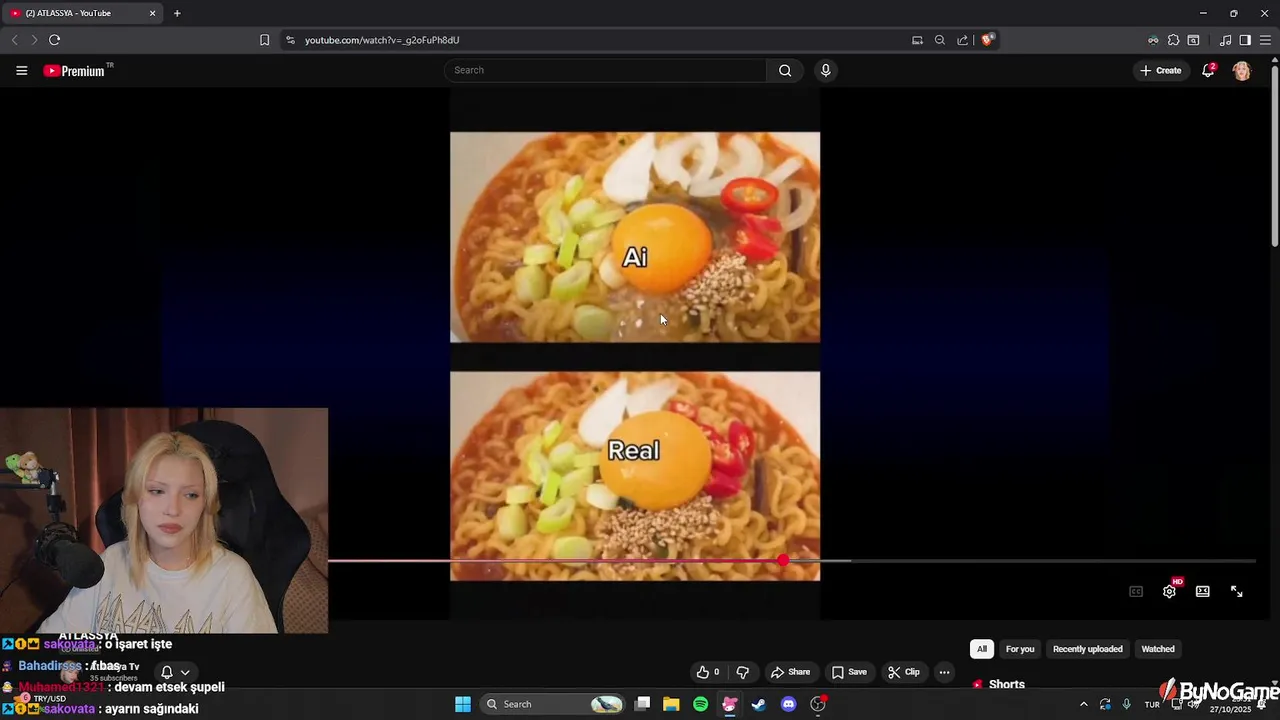Select the For you filter chip

[x=1020, y=649]
